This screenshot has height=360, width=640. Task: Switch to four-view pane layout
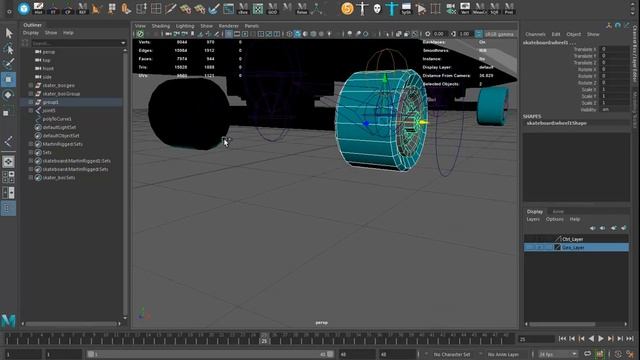(x=8, y=177)
